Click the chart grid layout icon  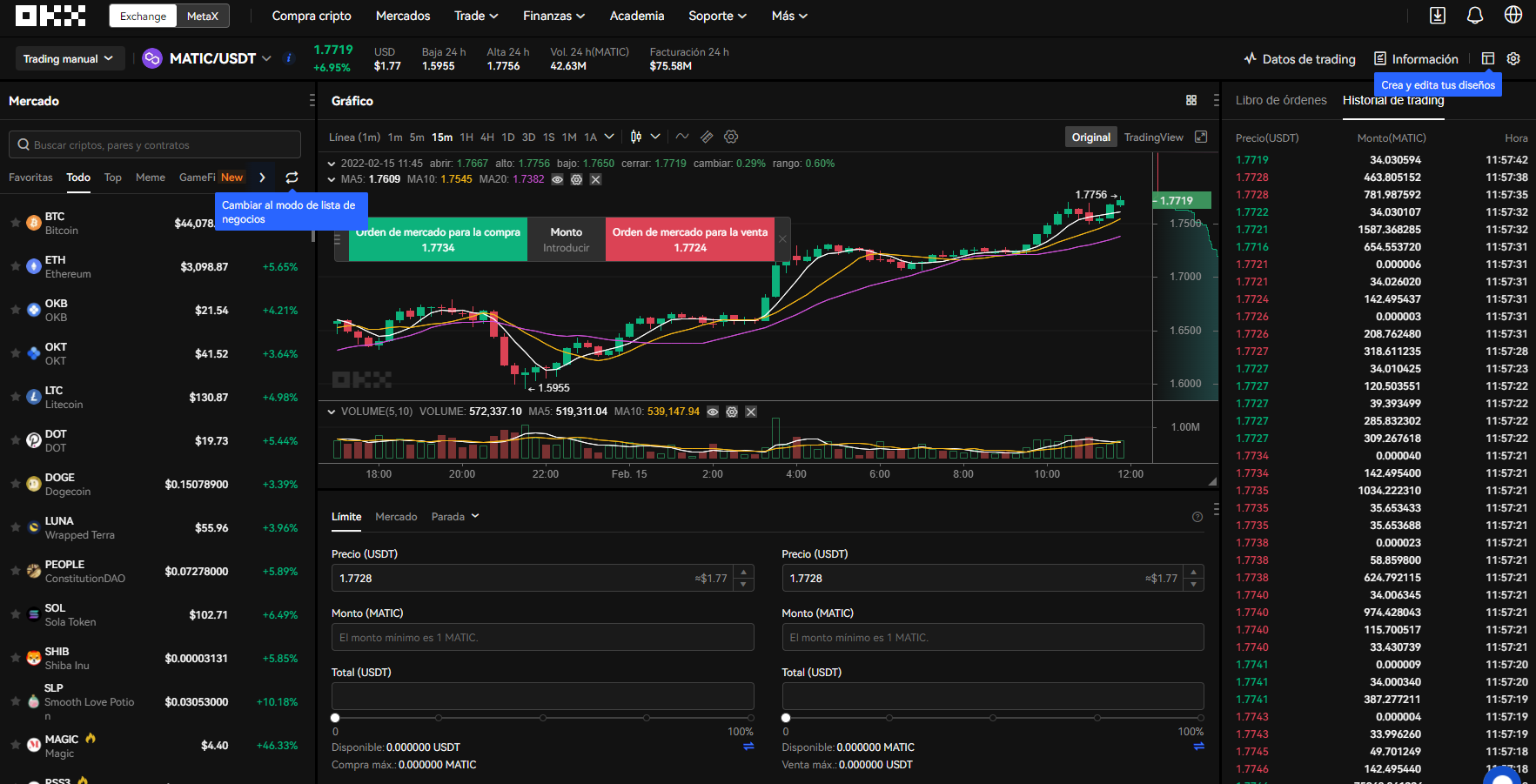pyautogui.click(x=1191, y=101)
